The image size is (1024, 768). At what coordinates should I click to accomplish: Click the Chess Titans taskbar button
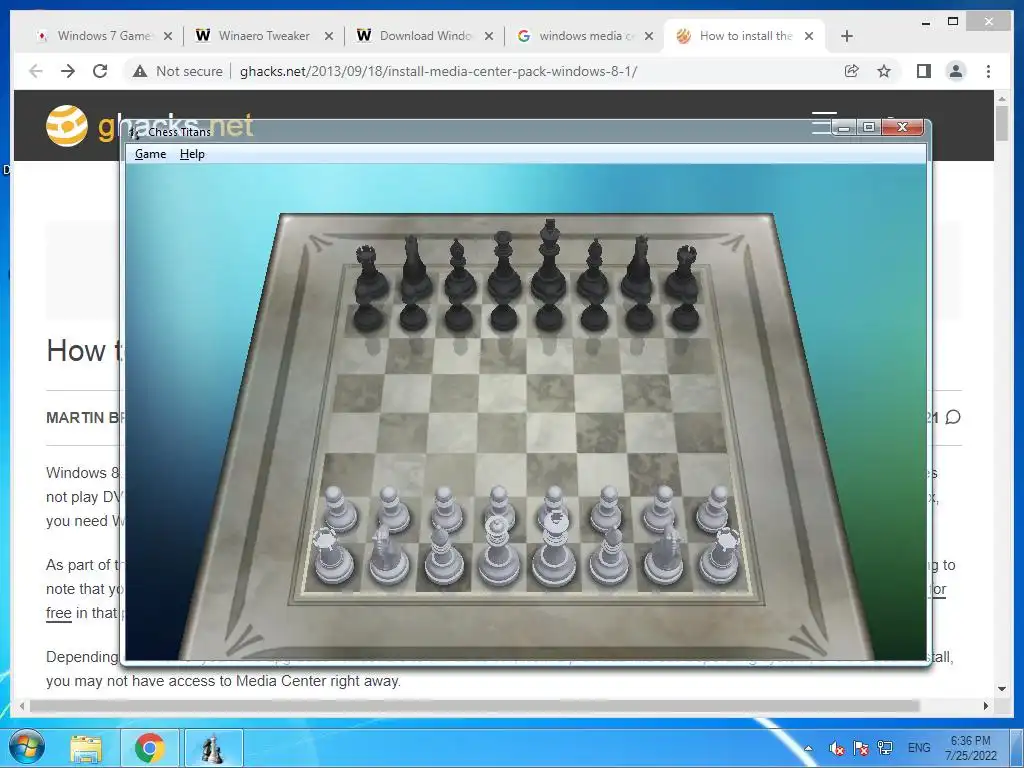click(213, 748)
